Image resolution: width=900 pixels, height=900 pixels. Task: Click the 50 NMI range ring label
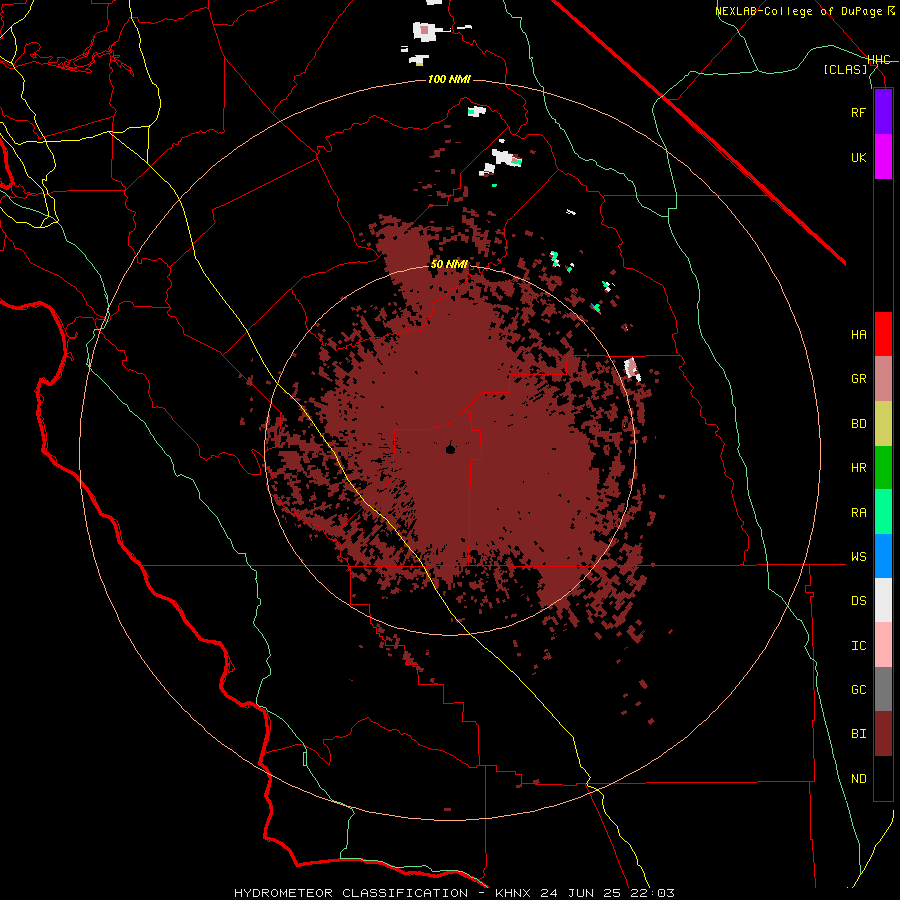click(x=449, y=265)
